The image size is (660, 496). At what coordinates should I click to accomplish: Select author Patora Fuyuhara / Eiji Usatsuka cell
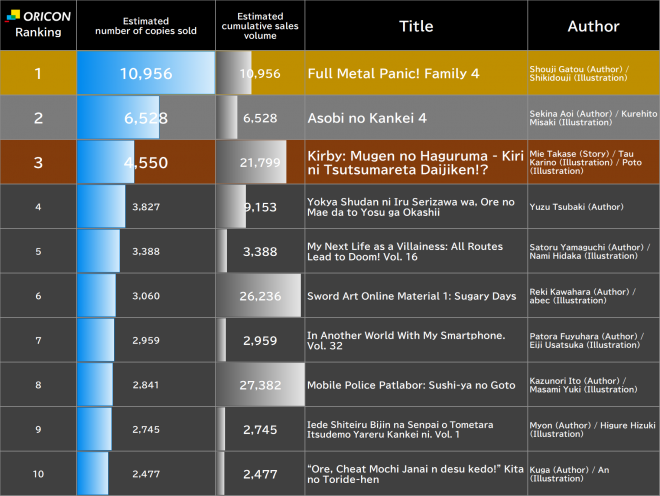tap(593, 340)
